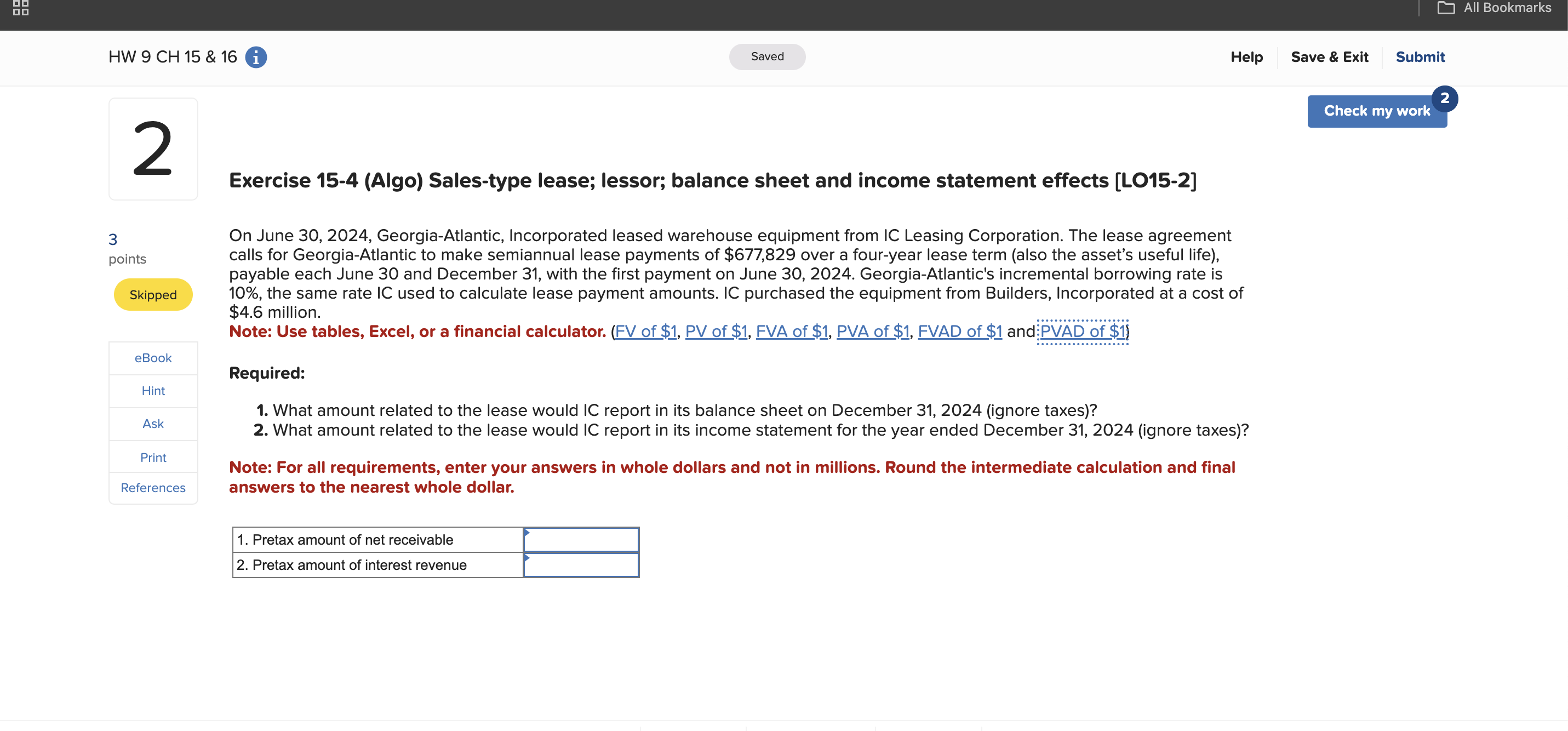
Task: Click the yellow Skipped status badge
Action: [153, 295]
